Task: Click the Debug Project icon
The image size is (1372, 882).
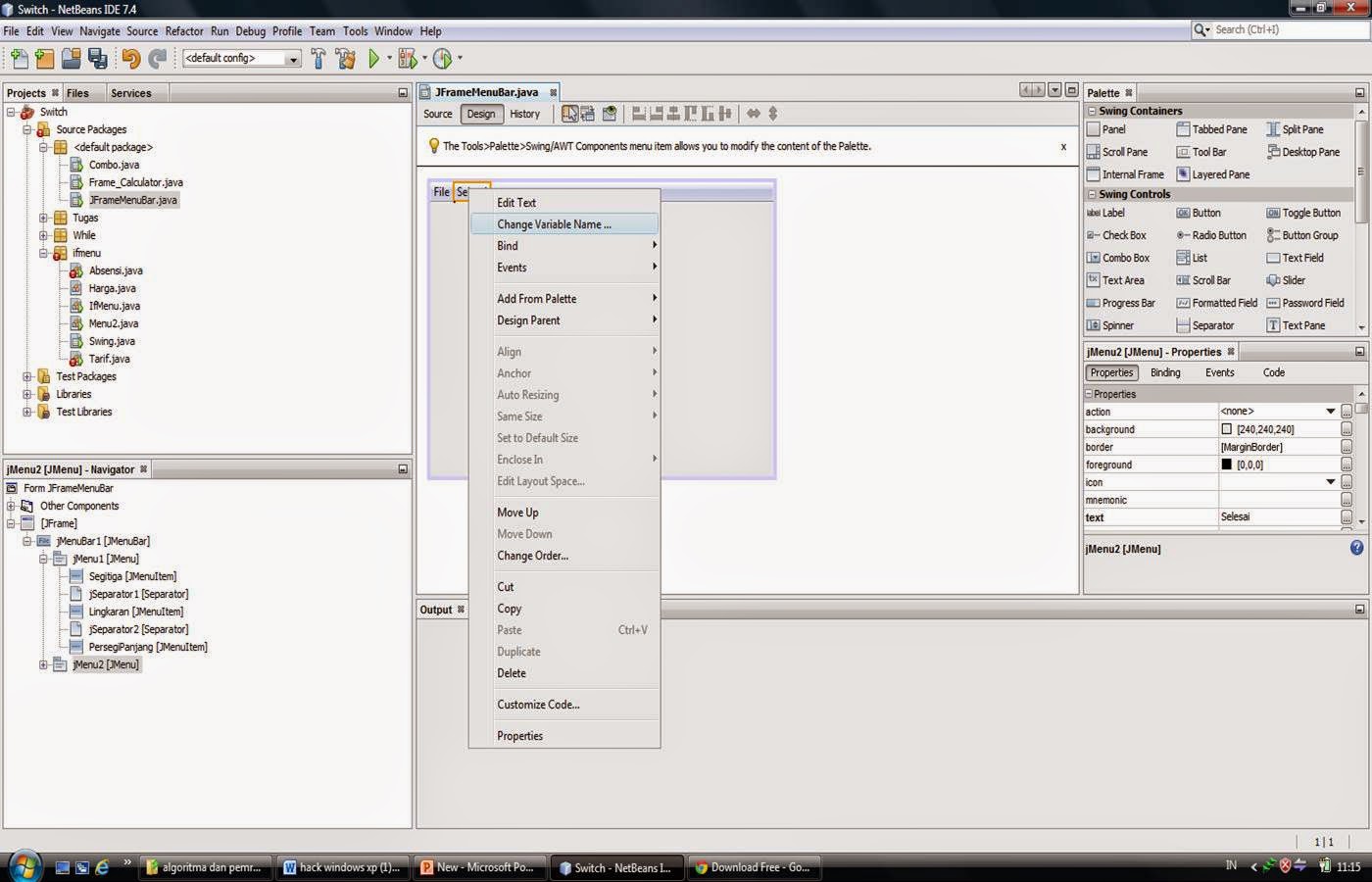Action: (408, 59)
